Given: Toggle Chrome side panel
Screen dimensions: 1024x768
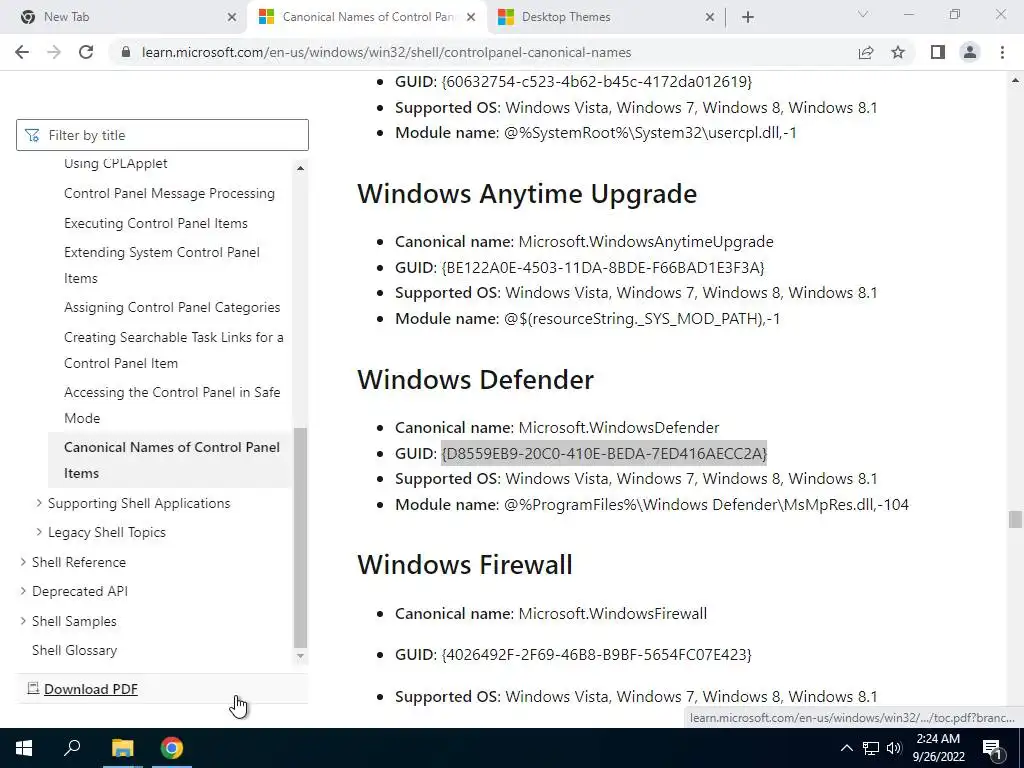Looking at the screenshot, I should click(938, 52).
